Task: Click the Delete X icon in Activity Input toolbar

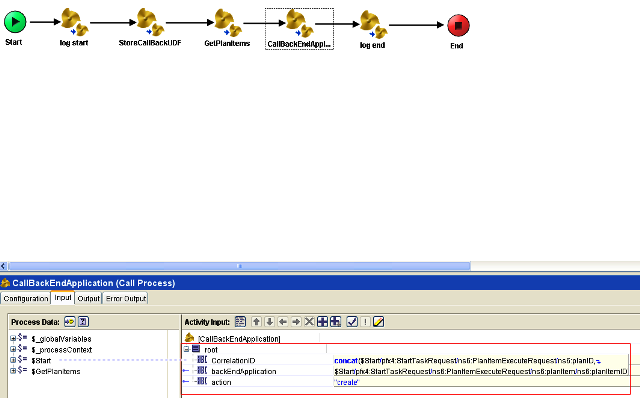Action: point(309,322)
